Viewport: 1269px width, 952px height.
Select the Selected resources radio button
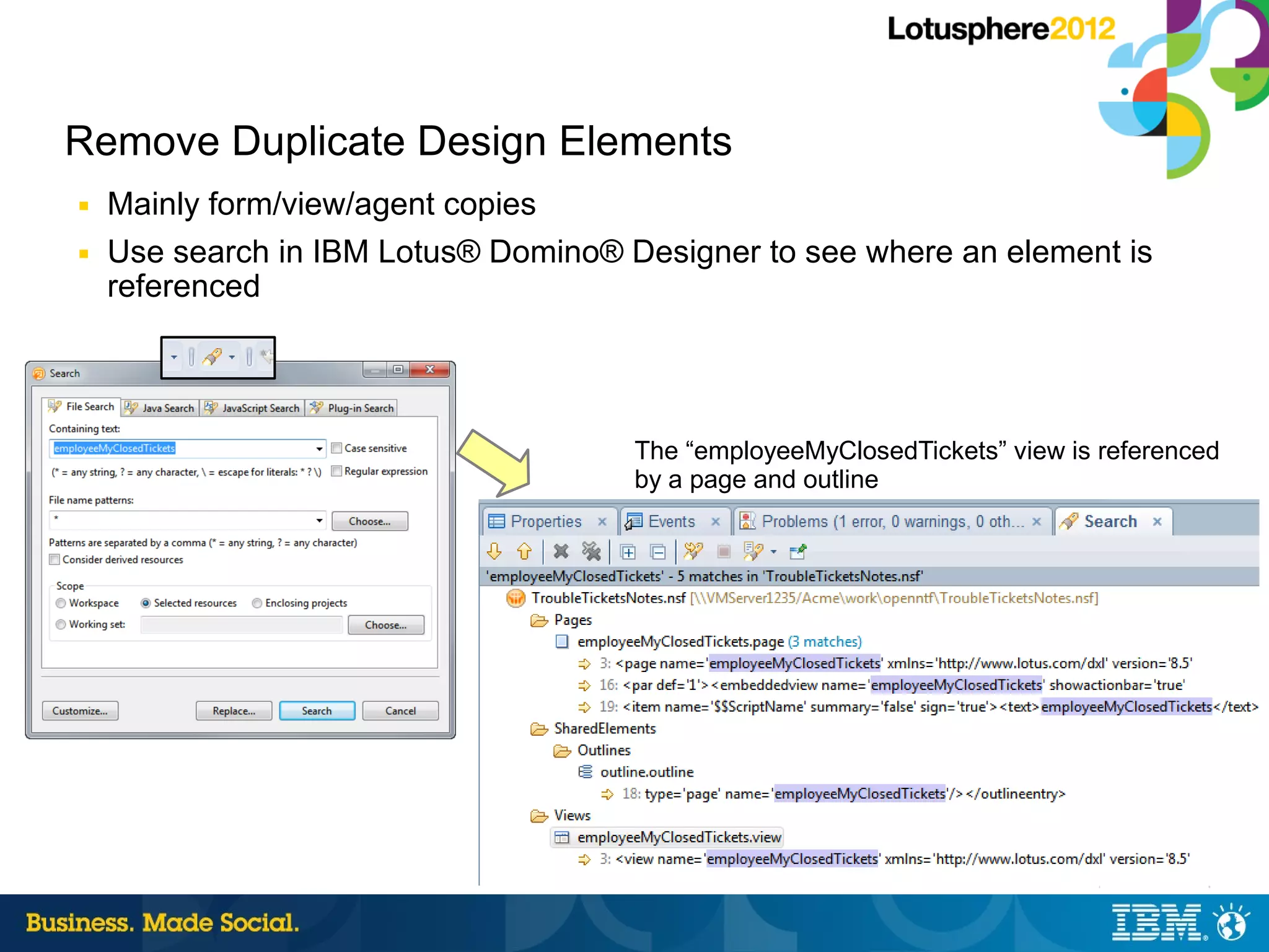(146, 603)
